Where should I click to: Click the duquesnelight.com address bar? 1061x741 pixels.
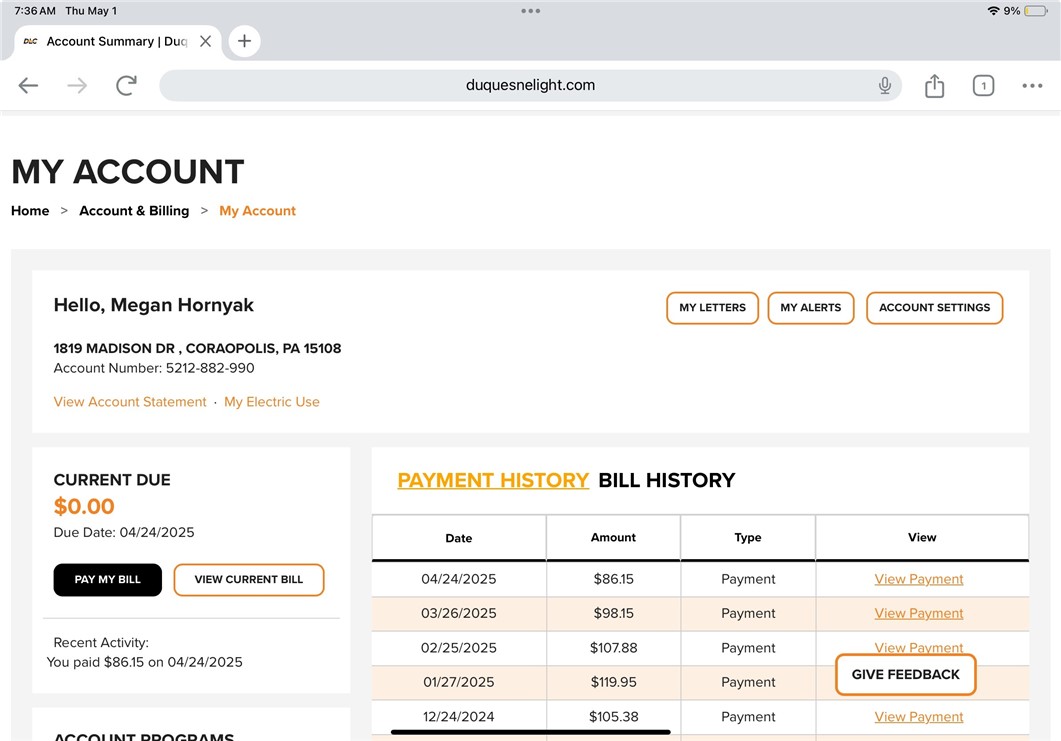530,85
